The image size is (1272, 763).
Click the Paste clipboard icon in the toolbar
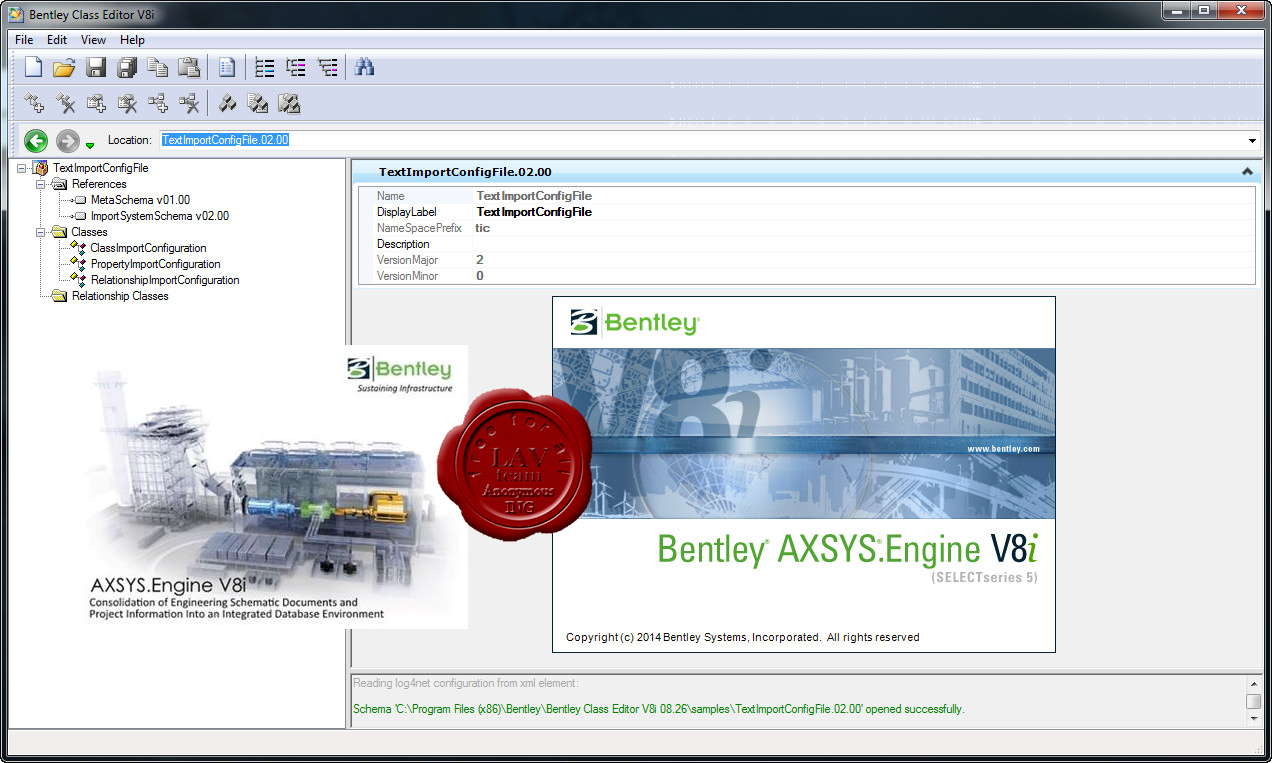click(189, 68)
